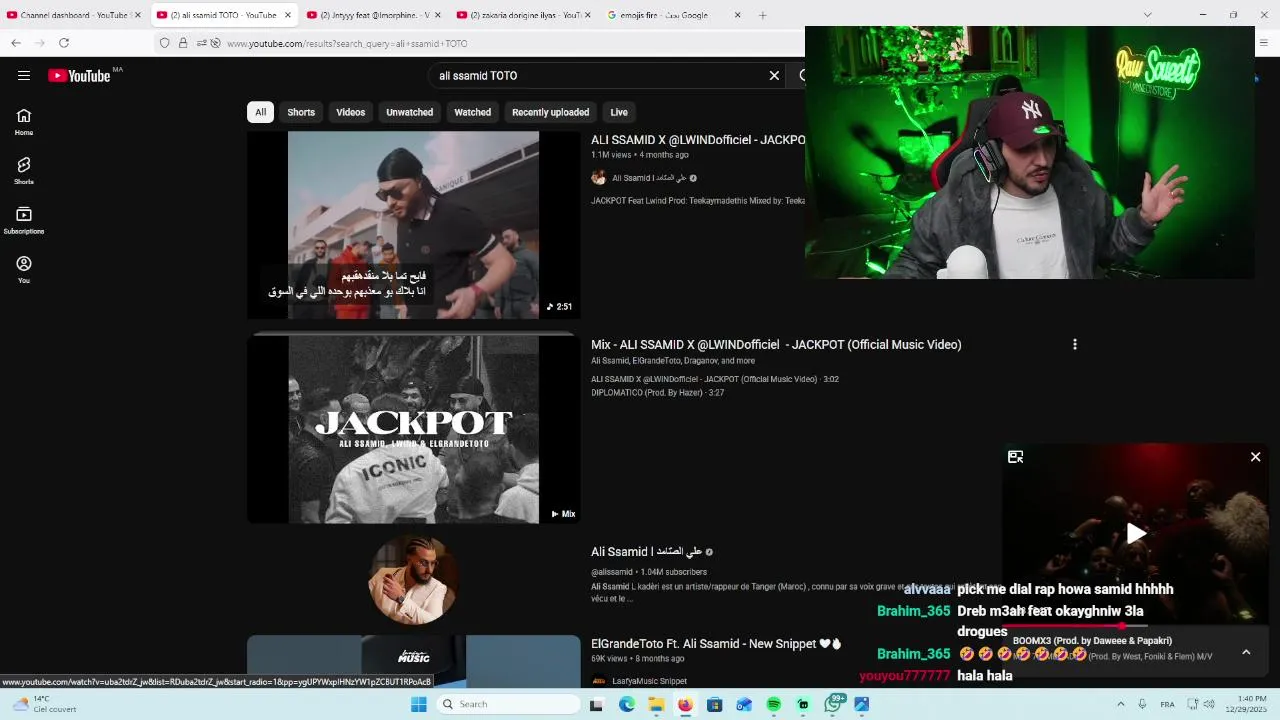
Task: Open the Ali Ssamid channel result name
Action: click(x=646, y=551)
